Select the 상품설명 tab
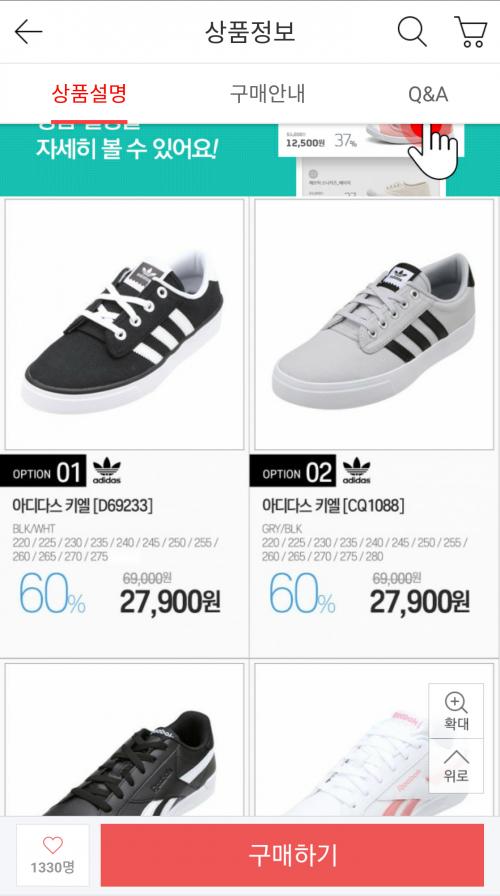Screen dimensions: 500x896 [x=89, y=94]
